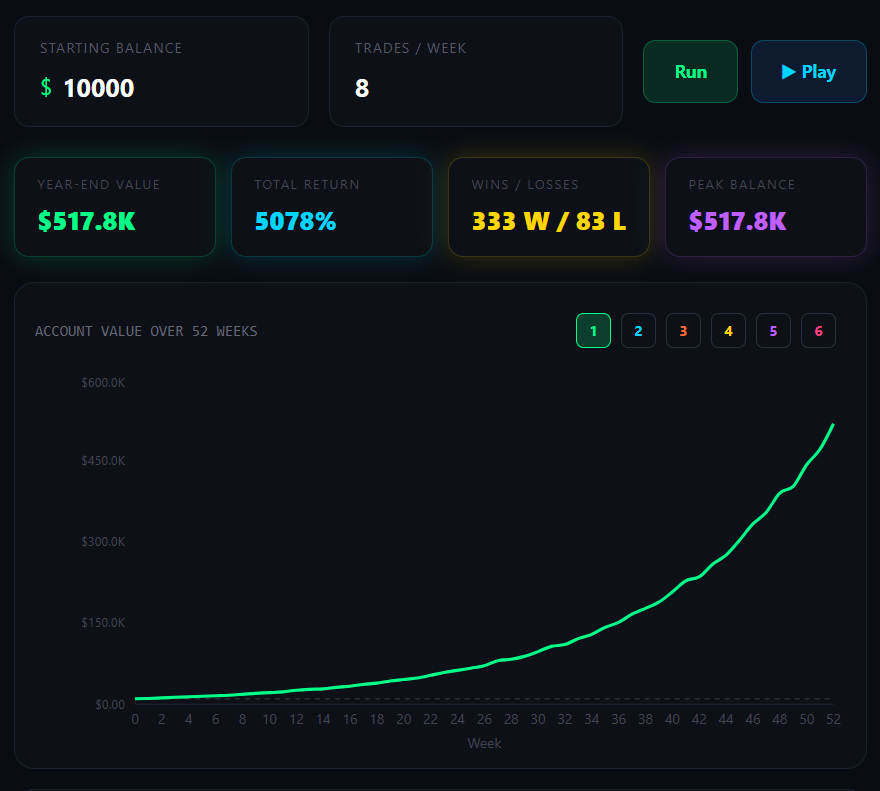This screenshot has width=880, height=791.
Task: Click the "Week" x-axis title
Action: click(484, 743)
